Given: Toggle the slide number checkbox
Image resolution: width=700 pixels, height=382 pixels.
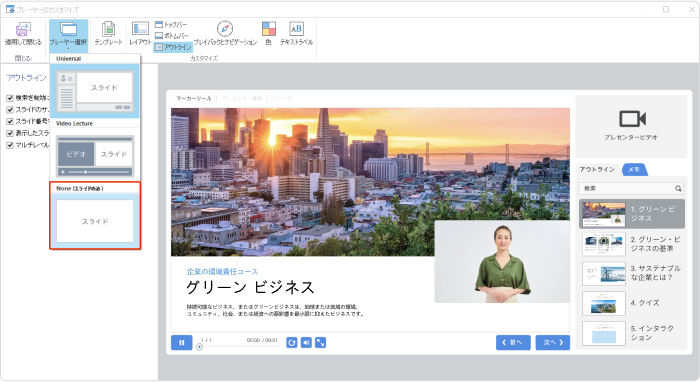Looking at the screenshot, I should (x=10, y=121).
